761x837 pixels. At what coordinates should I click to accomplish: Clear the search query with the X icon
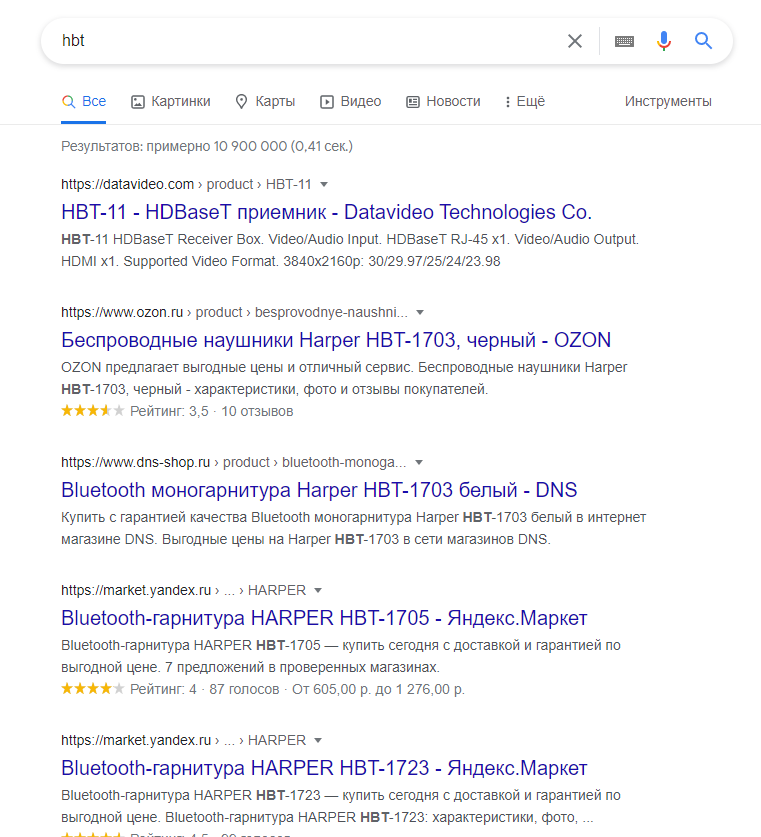click(575, 41)
